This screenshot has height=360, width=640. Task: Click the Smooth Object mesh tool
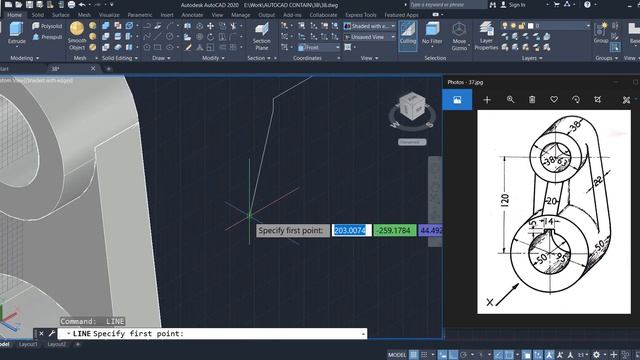pyautogui.click(x=77, y=36)
